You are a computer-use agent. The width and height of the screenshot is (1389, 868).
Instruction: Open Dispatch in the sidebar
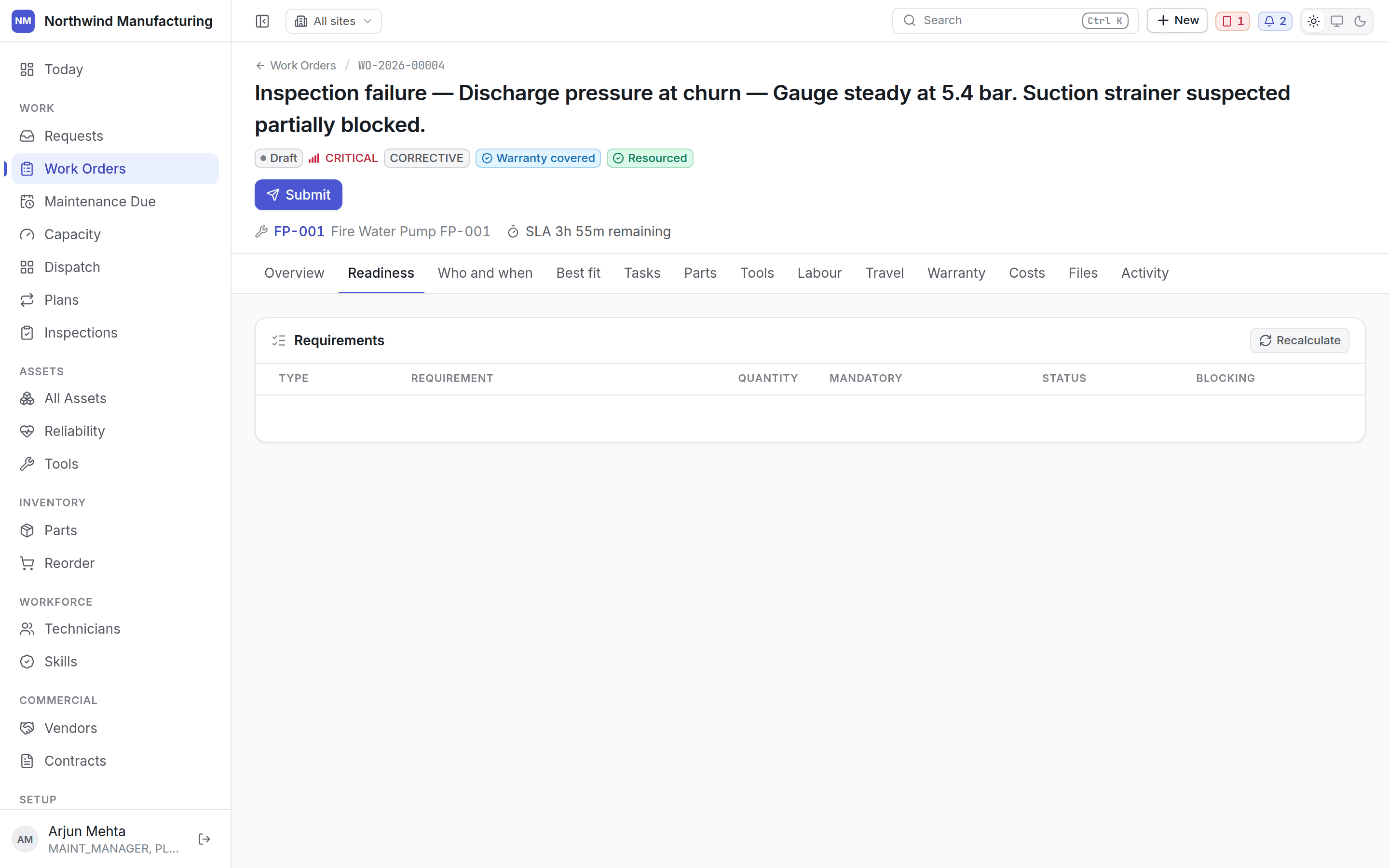pyautogui.click(x=115, y=267)
